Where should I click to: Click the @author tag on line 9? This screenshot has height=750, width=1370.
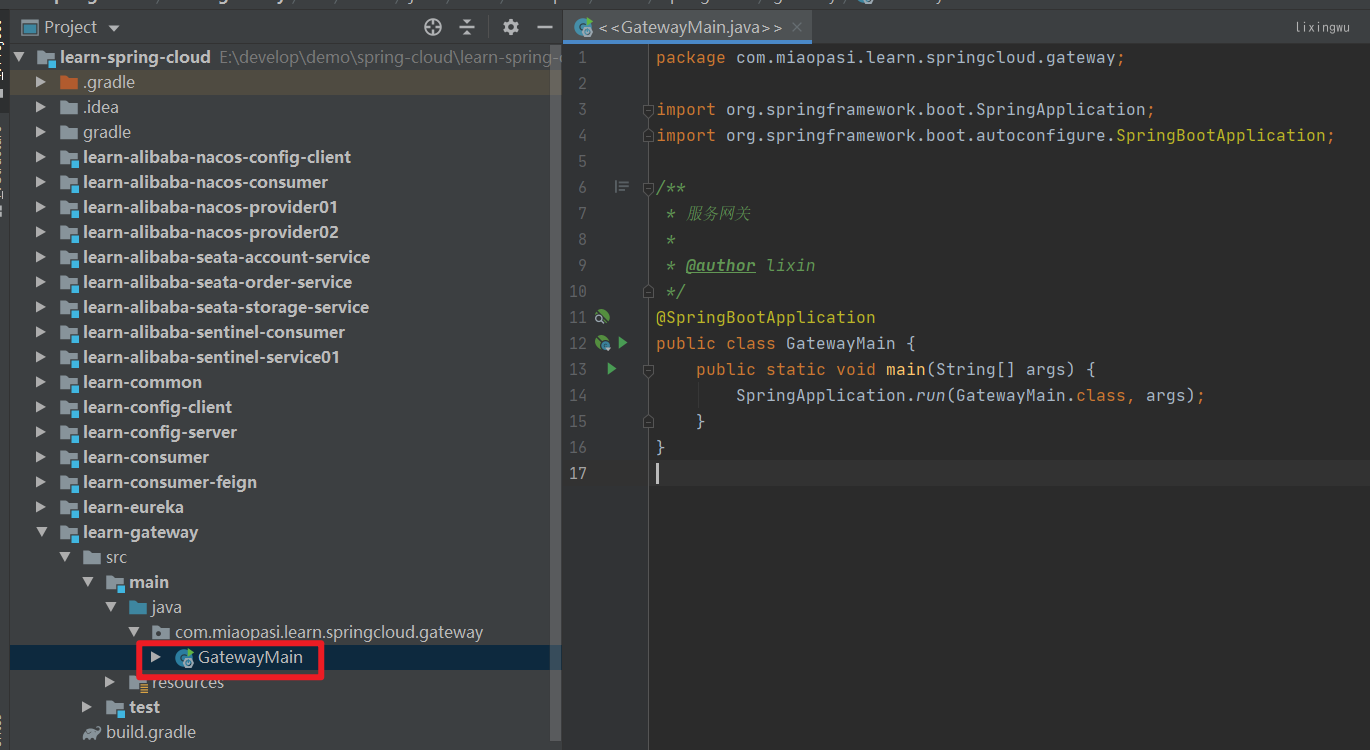720,265
